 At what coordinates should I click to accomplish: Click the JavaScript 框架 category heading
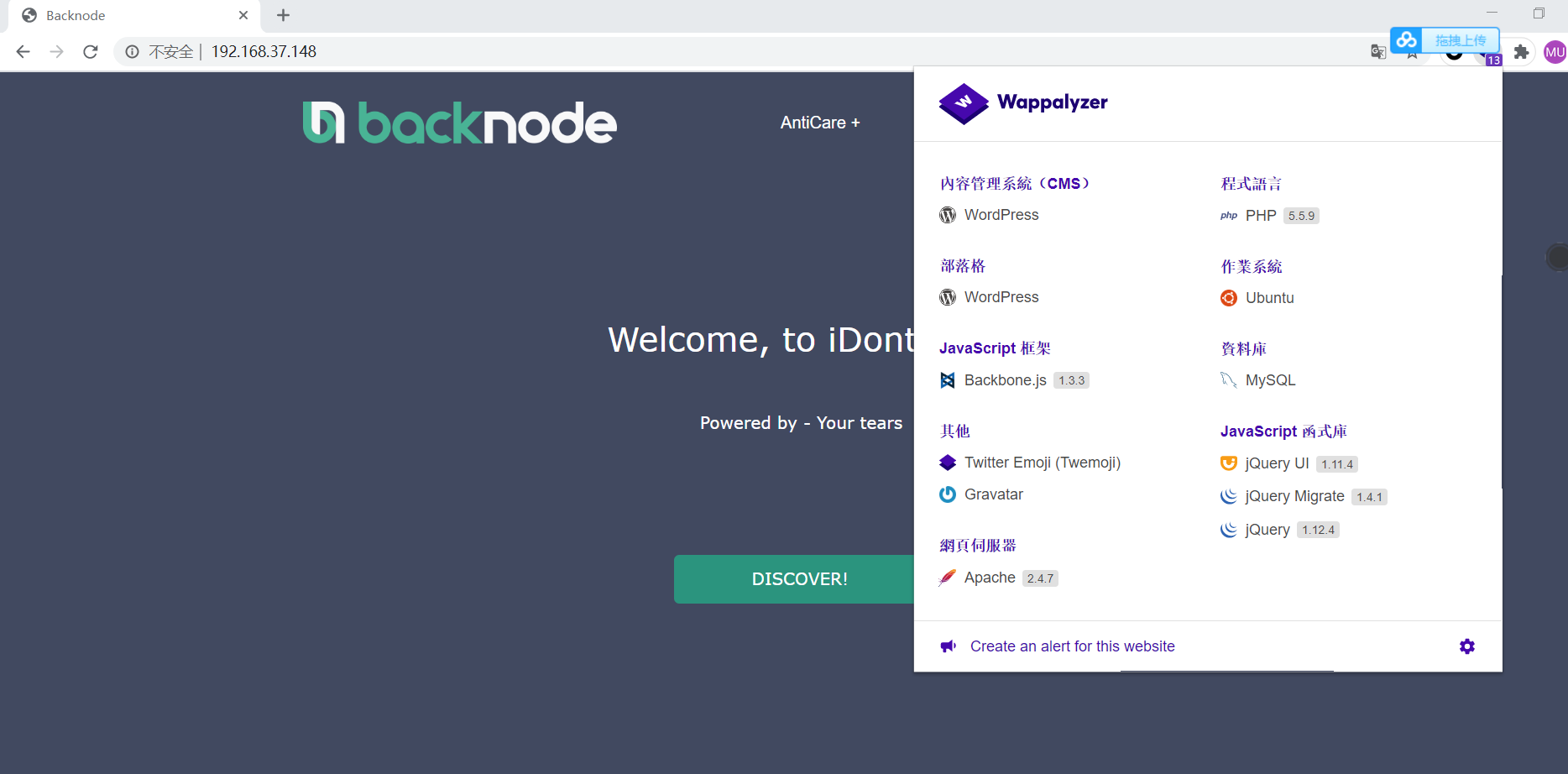(995, 348)
